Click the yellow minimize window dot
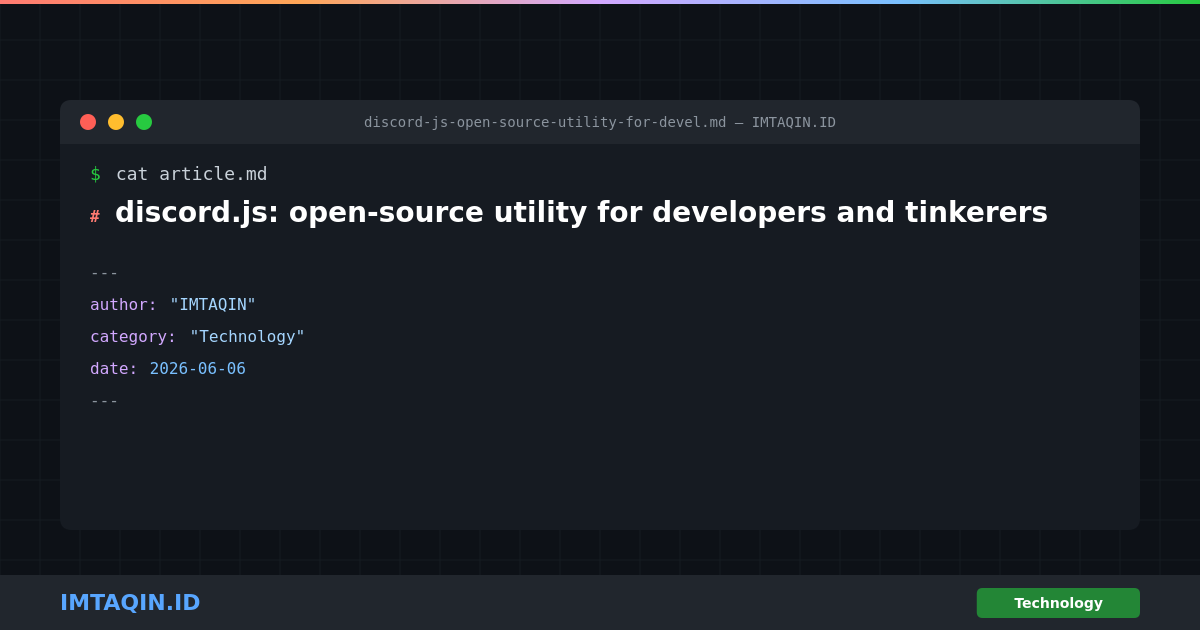The width and height of the screenshot is (1200, 630). click(x=116, y=122)
